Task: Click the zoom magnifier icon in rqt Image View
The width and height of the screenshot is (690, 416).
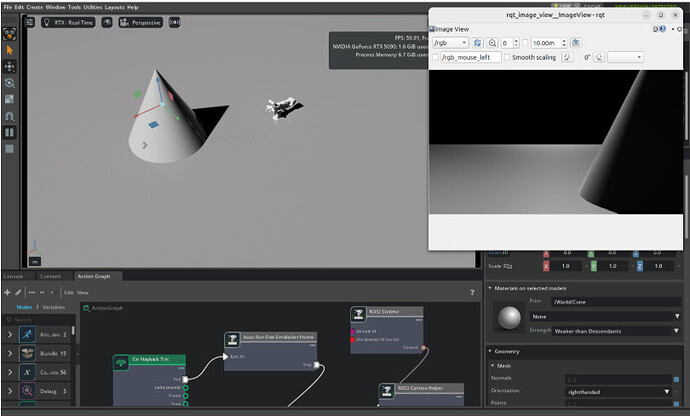Action: 492,43
